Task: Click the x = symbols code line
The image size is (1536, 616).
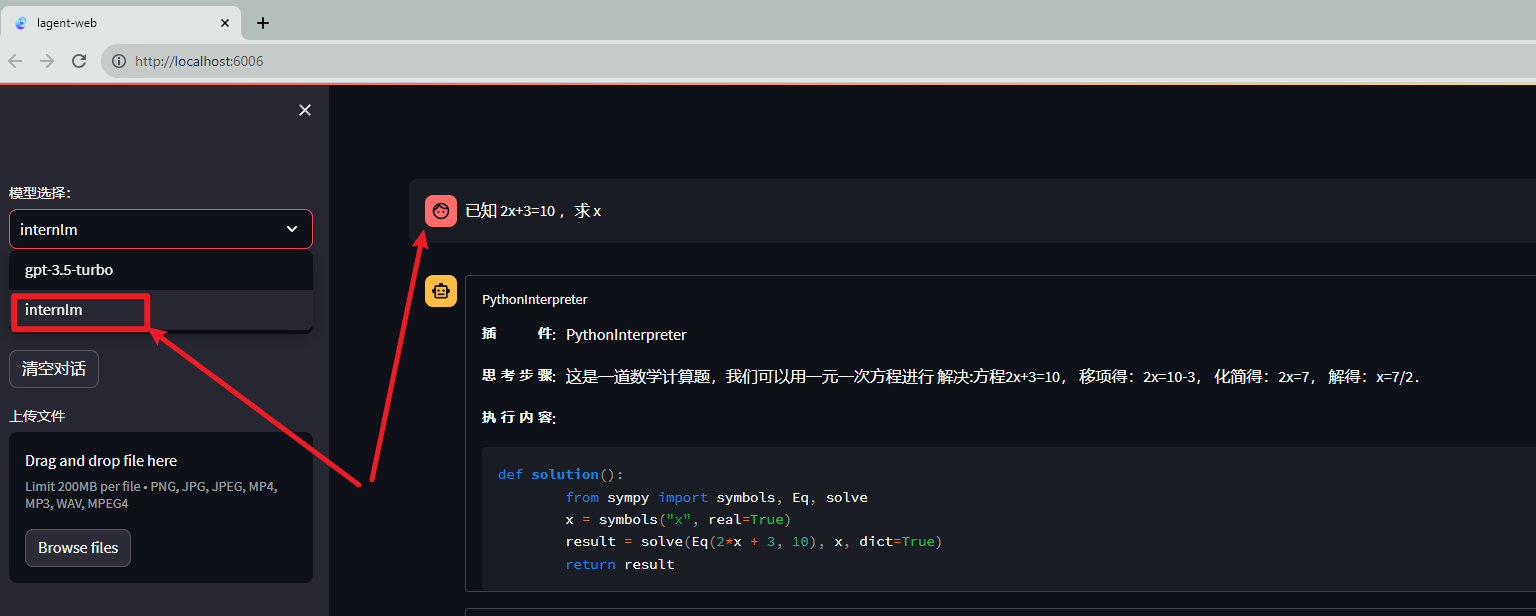Action: 677,519
